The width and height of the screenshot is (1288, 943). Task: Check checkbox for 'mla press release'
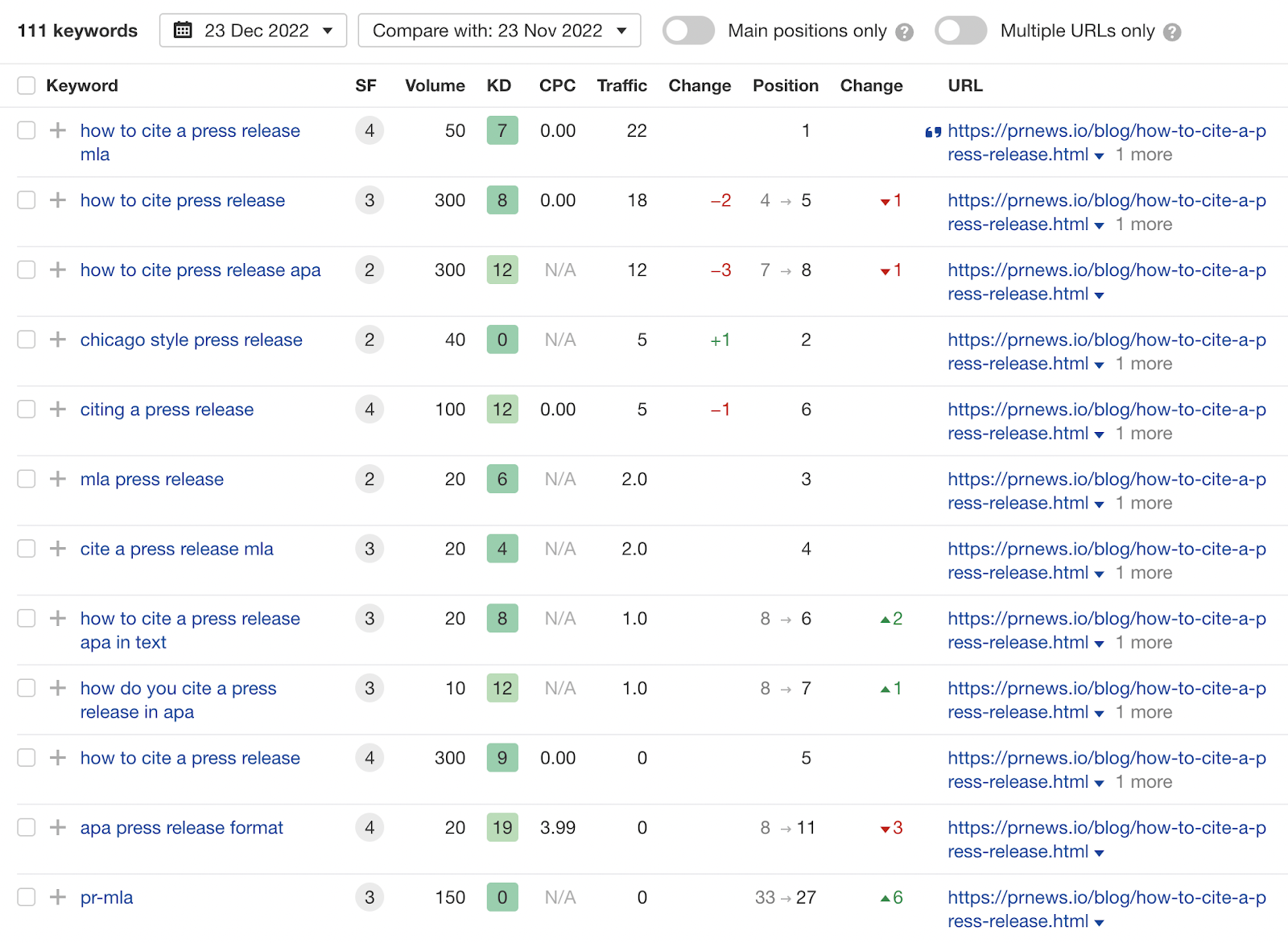point(27,479)
